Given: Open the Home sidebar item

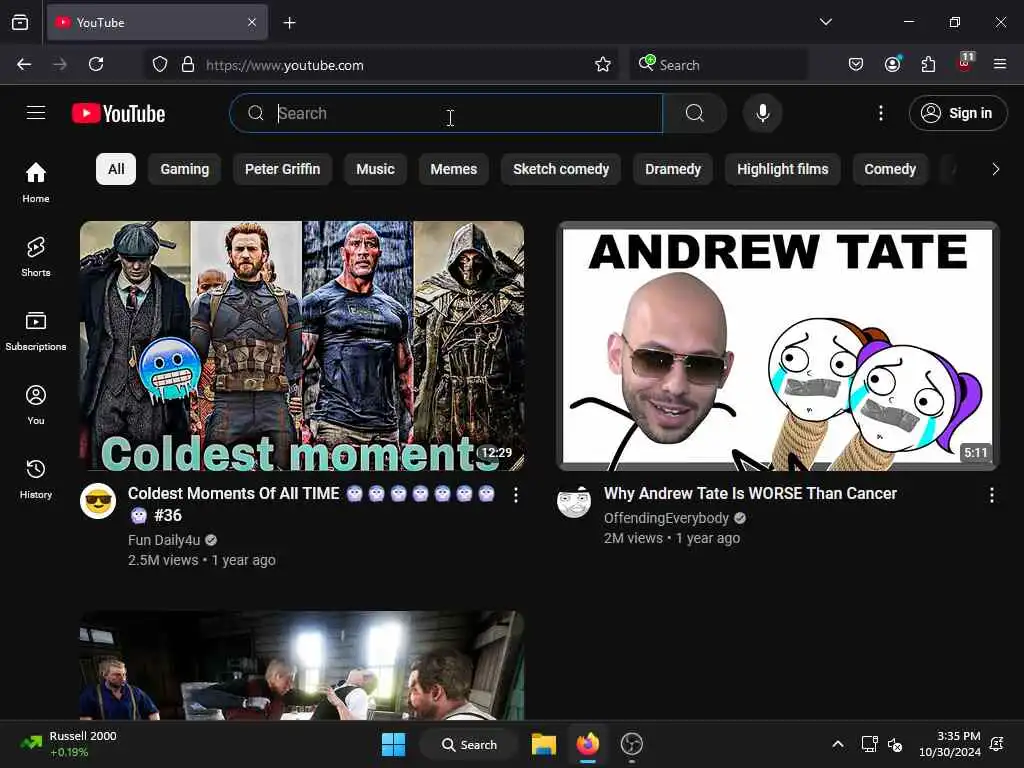Looking at the screenshot, I should pyautogui.click(x=36, y=182).
